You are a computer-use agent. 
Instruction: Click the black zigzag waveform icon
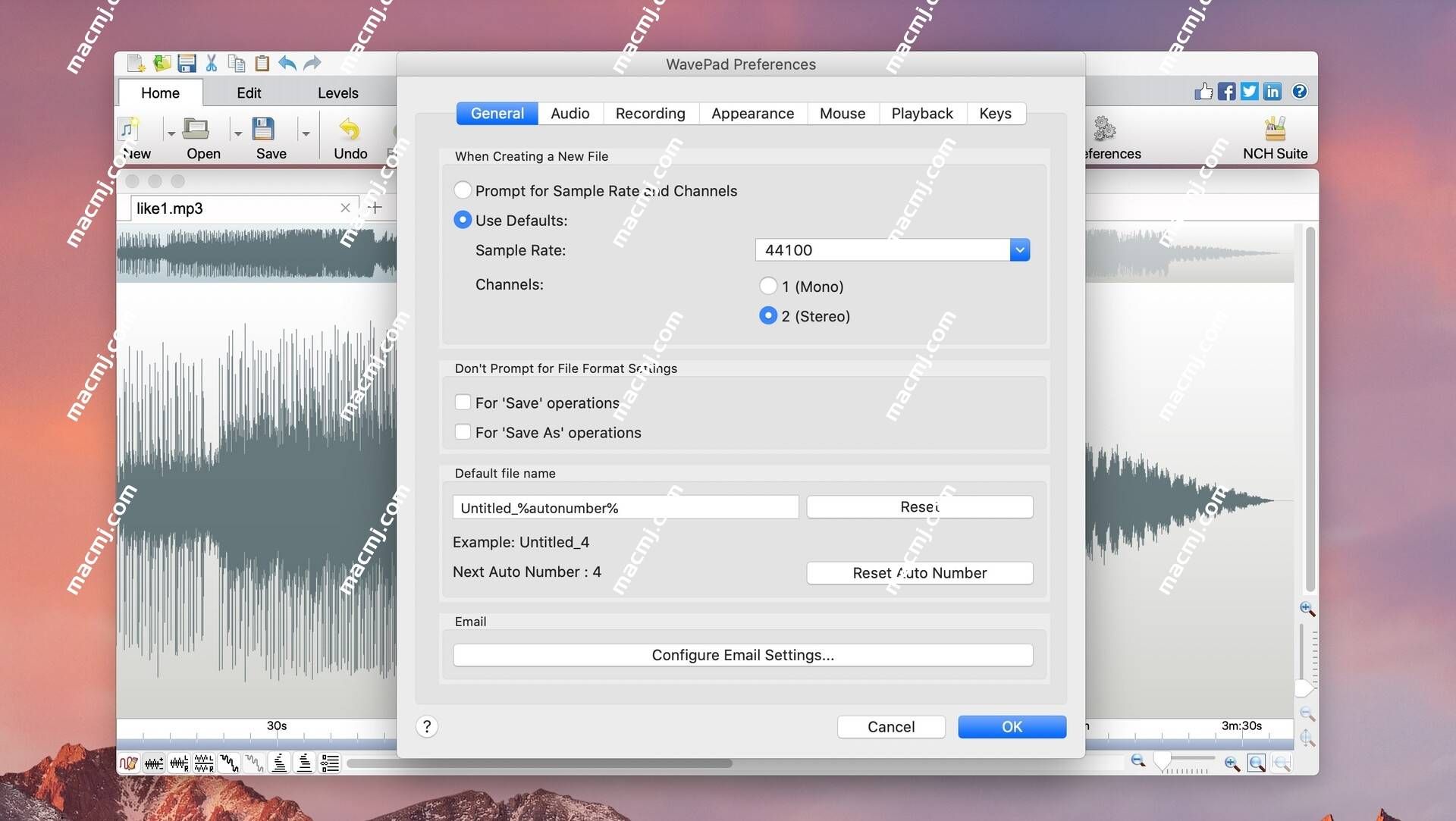(229, 763)
